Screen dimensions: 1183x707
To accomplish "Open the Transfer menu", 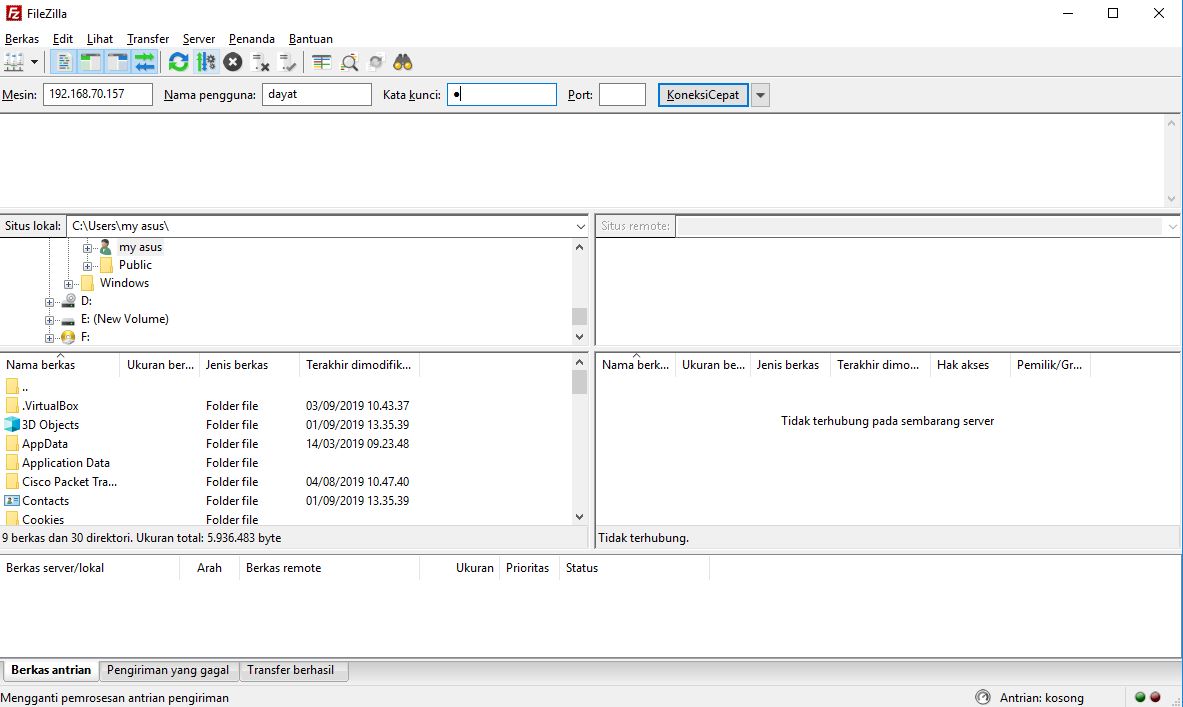I will tap(147, 38).
